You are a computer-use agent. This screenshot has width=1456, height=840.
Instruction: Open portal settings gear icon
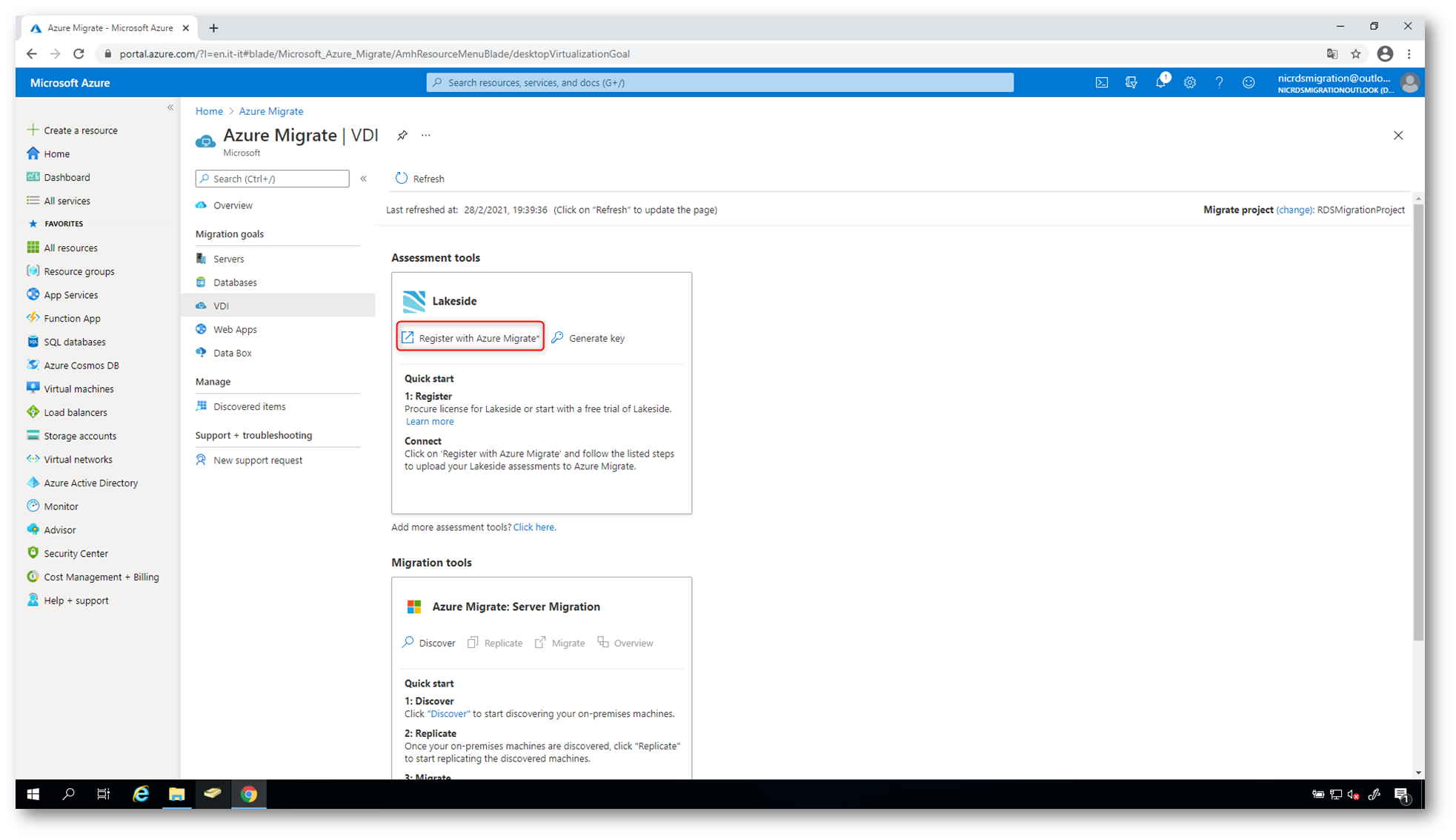pos(1189,83)
